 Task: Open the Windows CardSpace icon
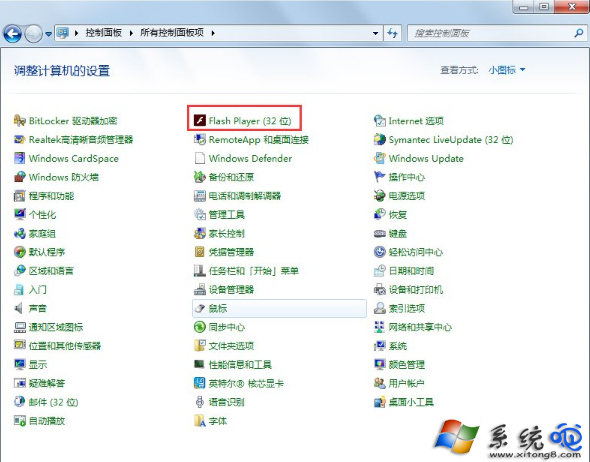(x=20, y=158)
